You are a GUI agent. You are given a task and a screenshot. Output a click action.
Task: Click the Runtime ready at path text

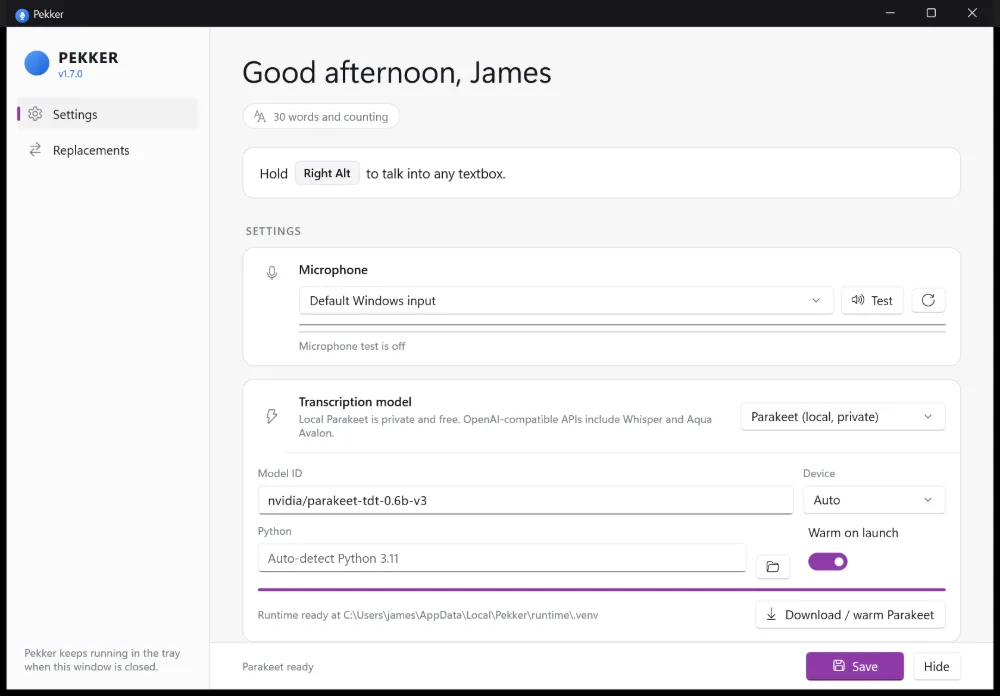[x=428, y=615]
